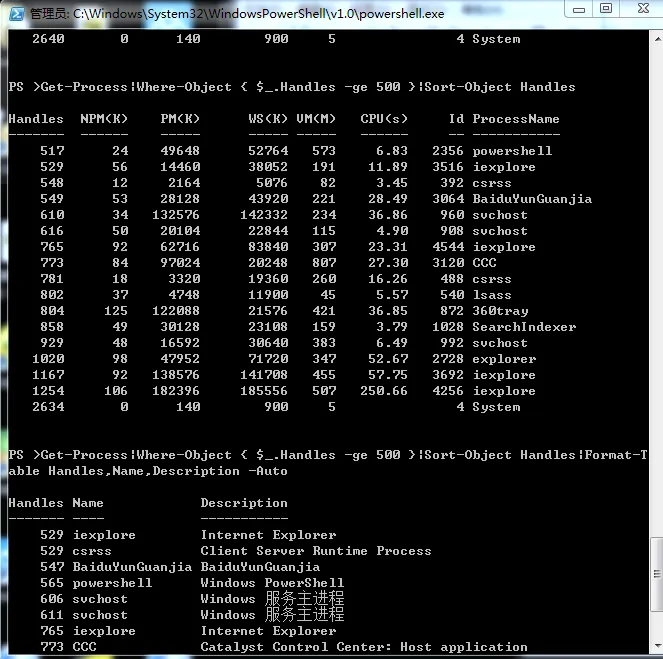Maximize the PowerShell window
The height and width of the screenshot is (659, 663).
click(x=606, y=9)
